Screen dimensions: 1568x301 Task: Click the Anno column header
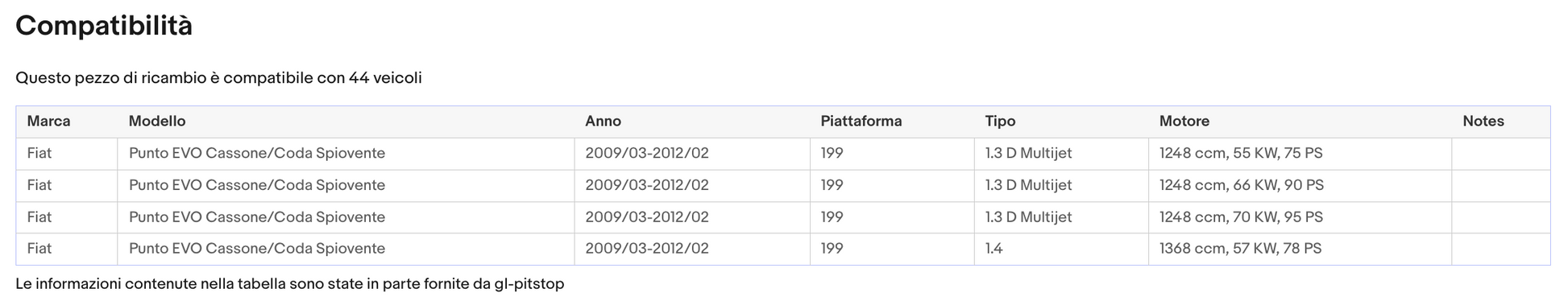point(603,122)
